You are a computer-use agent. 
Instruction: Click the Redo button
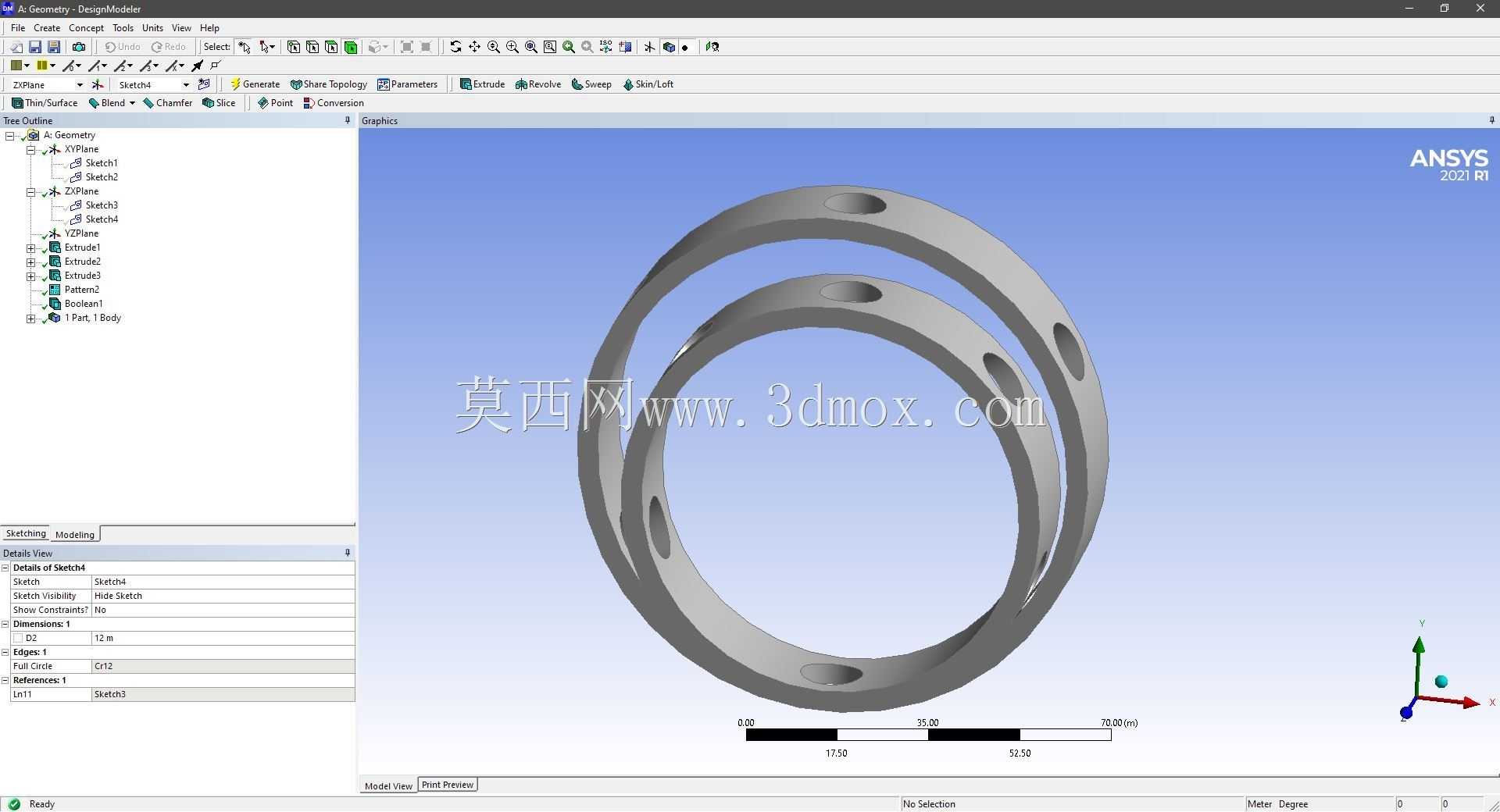coord(169,47)
